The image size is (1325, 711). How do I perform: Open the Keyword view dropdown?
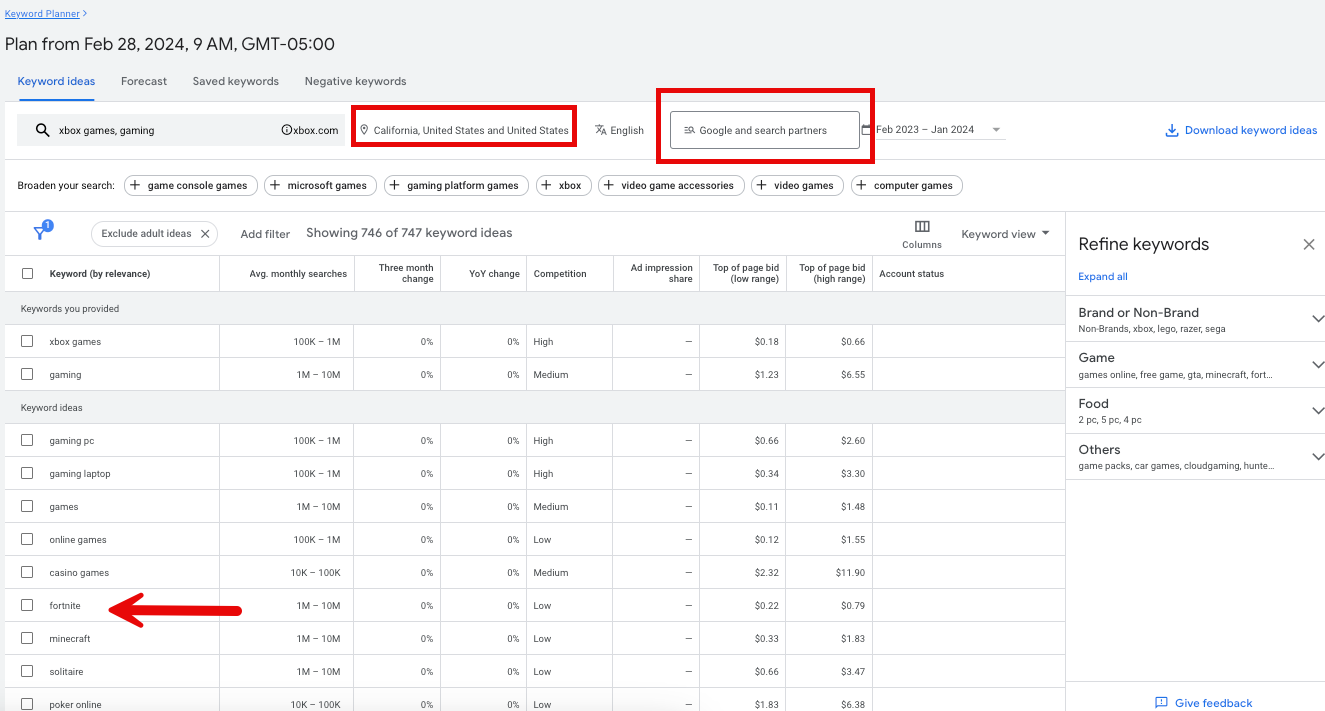pyautogui.click(x=1005, y=233)
